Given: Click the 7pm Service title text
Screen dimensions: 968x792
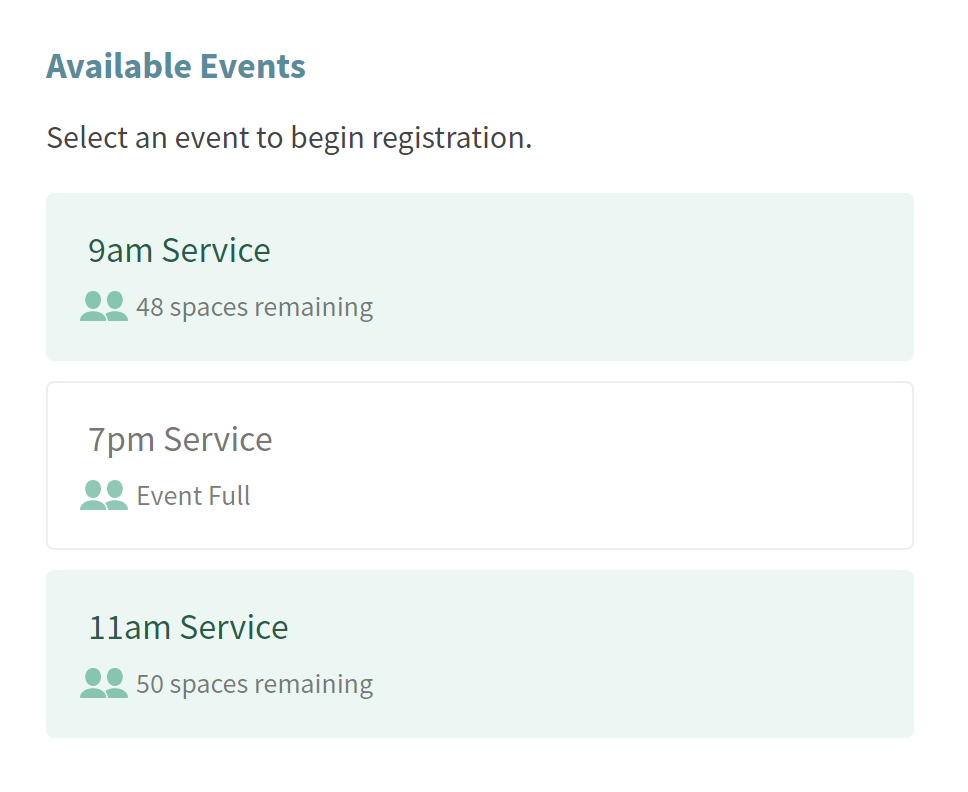Looking at the screenshot, I should [181, 438].
